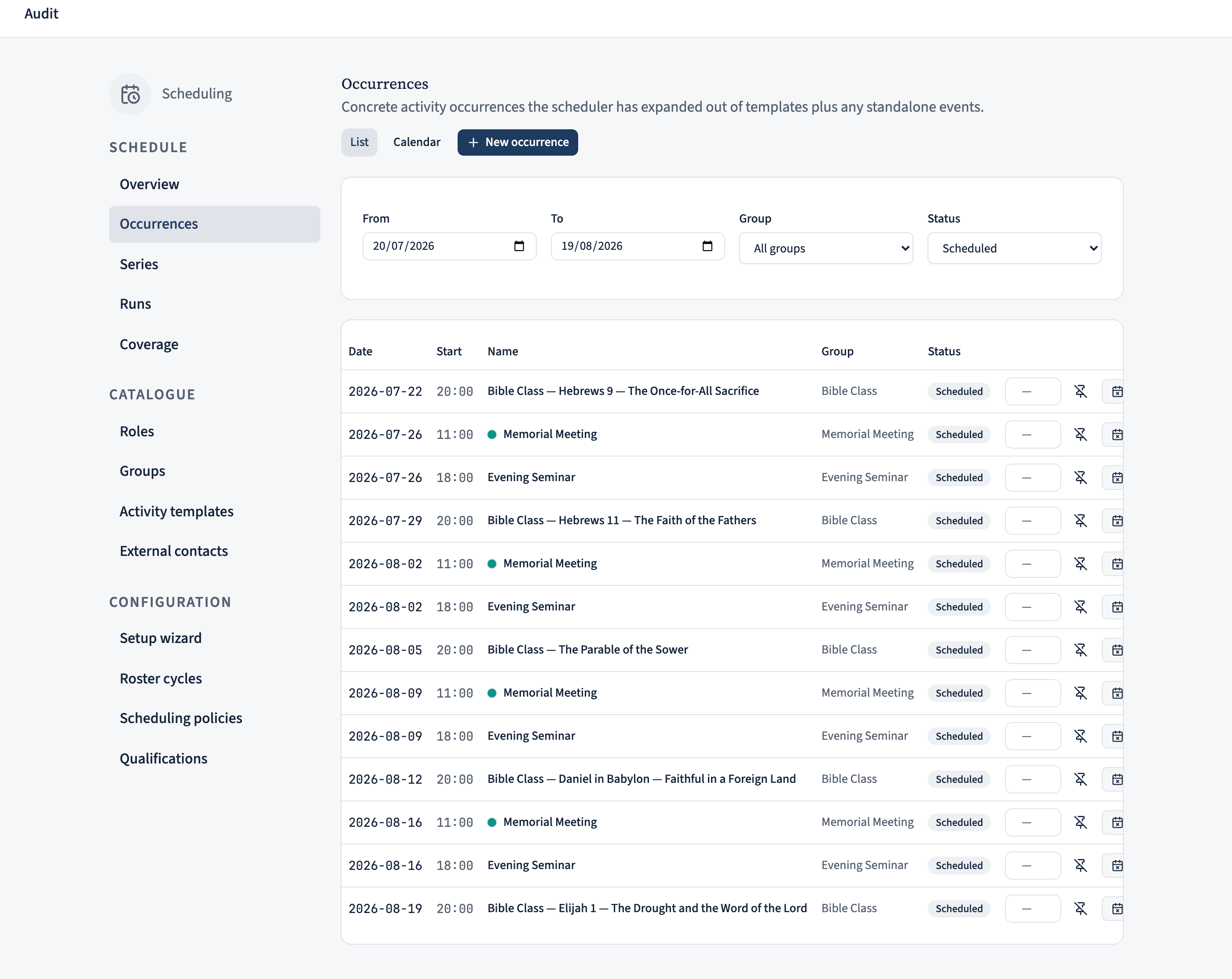
Task: Switch to the Calendar view tab
Action: [417, 142]
